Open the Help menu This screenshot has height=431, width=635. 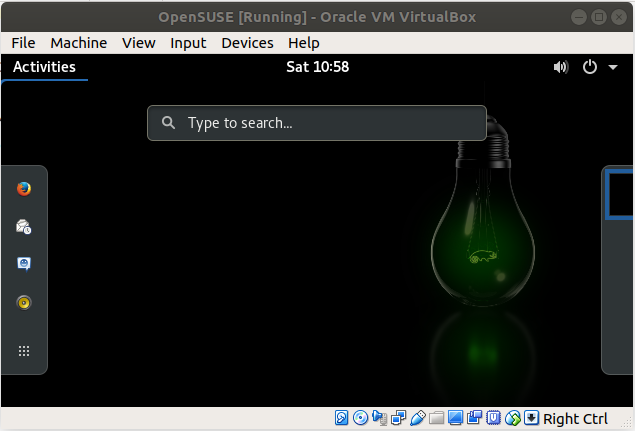[304, 43]
